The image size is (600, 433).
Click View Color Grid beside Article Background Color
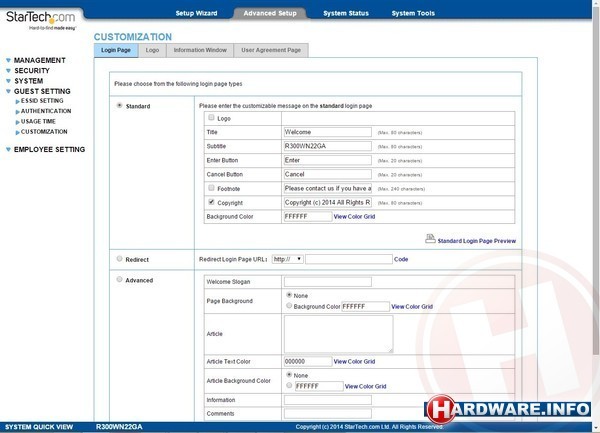click(x=365, y=386)
